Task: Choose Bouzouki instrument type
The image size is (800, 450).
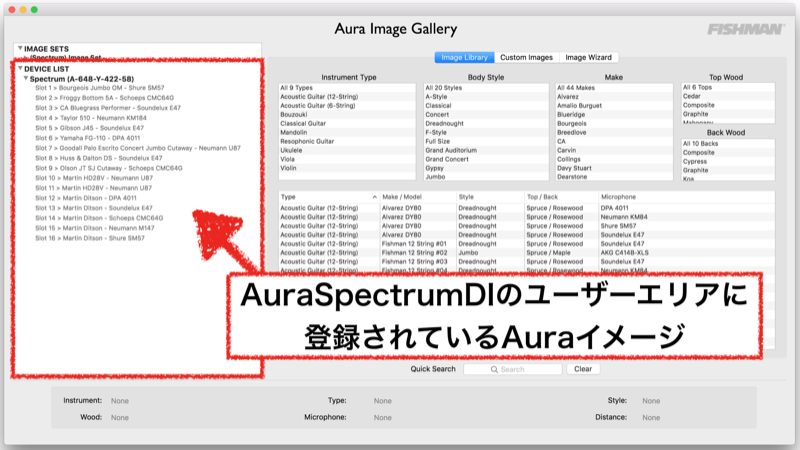Action: click(347, 115)
